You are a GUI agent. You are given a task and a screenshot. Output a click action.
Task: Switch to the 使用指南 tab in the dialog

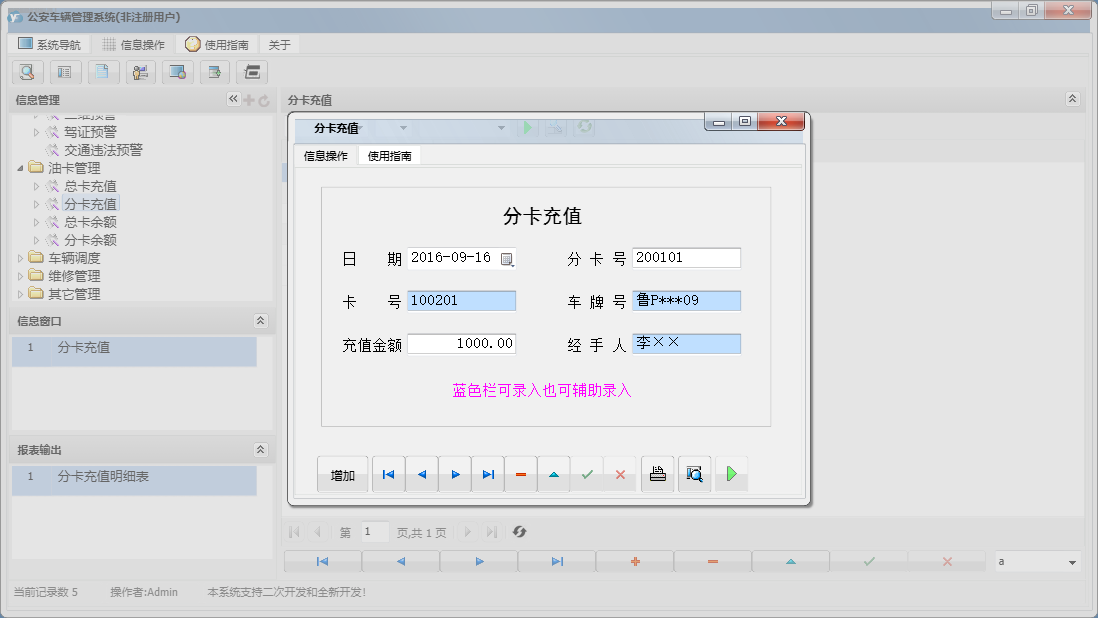click(x=388, y=156)
